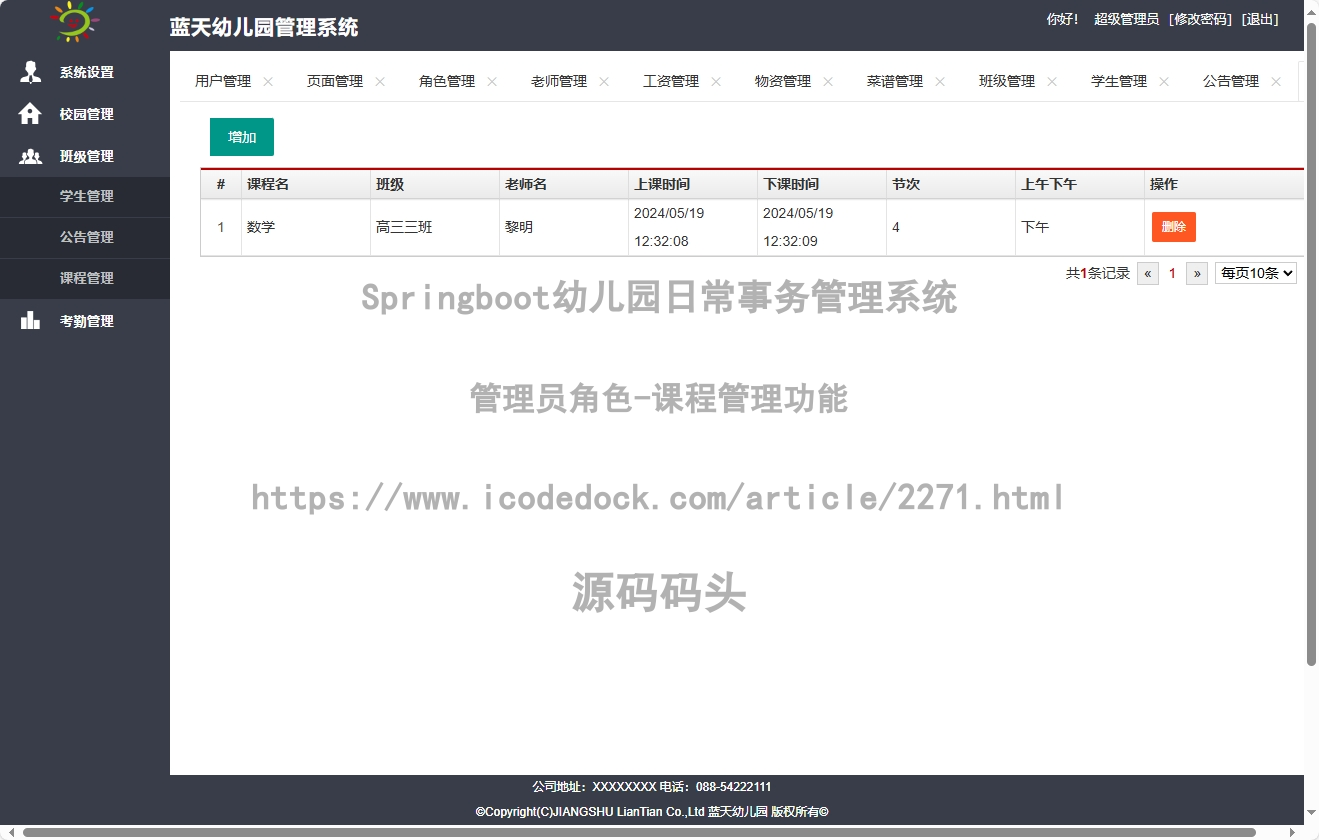Close the 用户管理 tab
Screen dimensions: 1319x840
click(268, 82)
